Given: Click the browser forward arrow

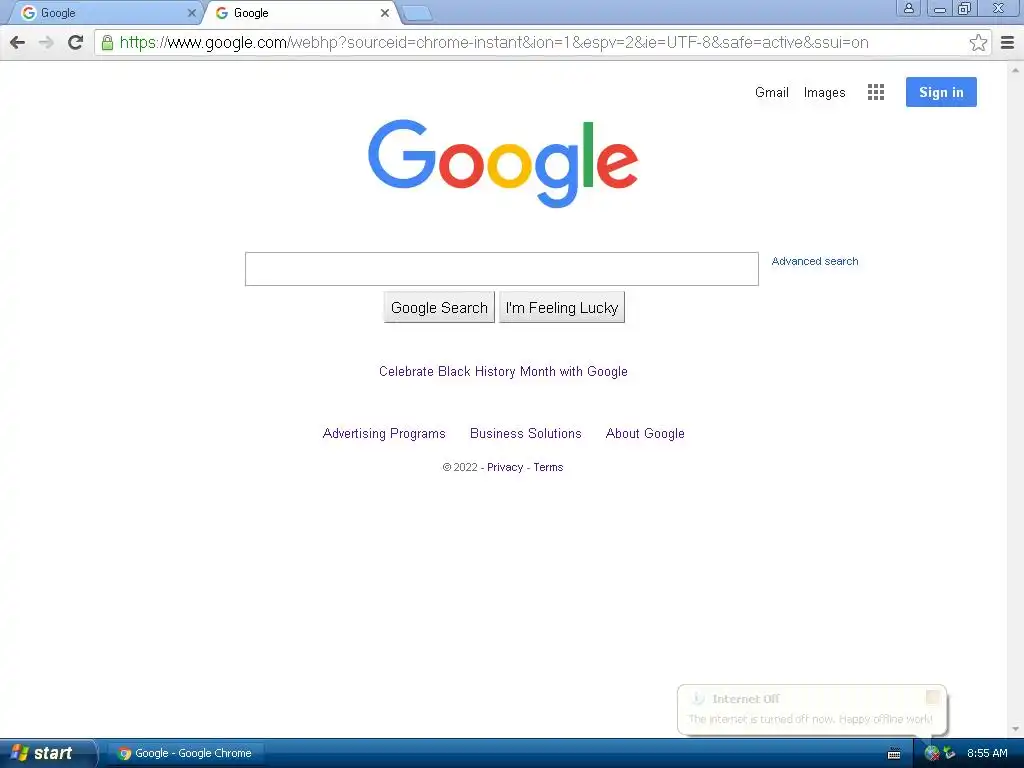Looking at the screenshot, I should coord(46,43).
